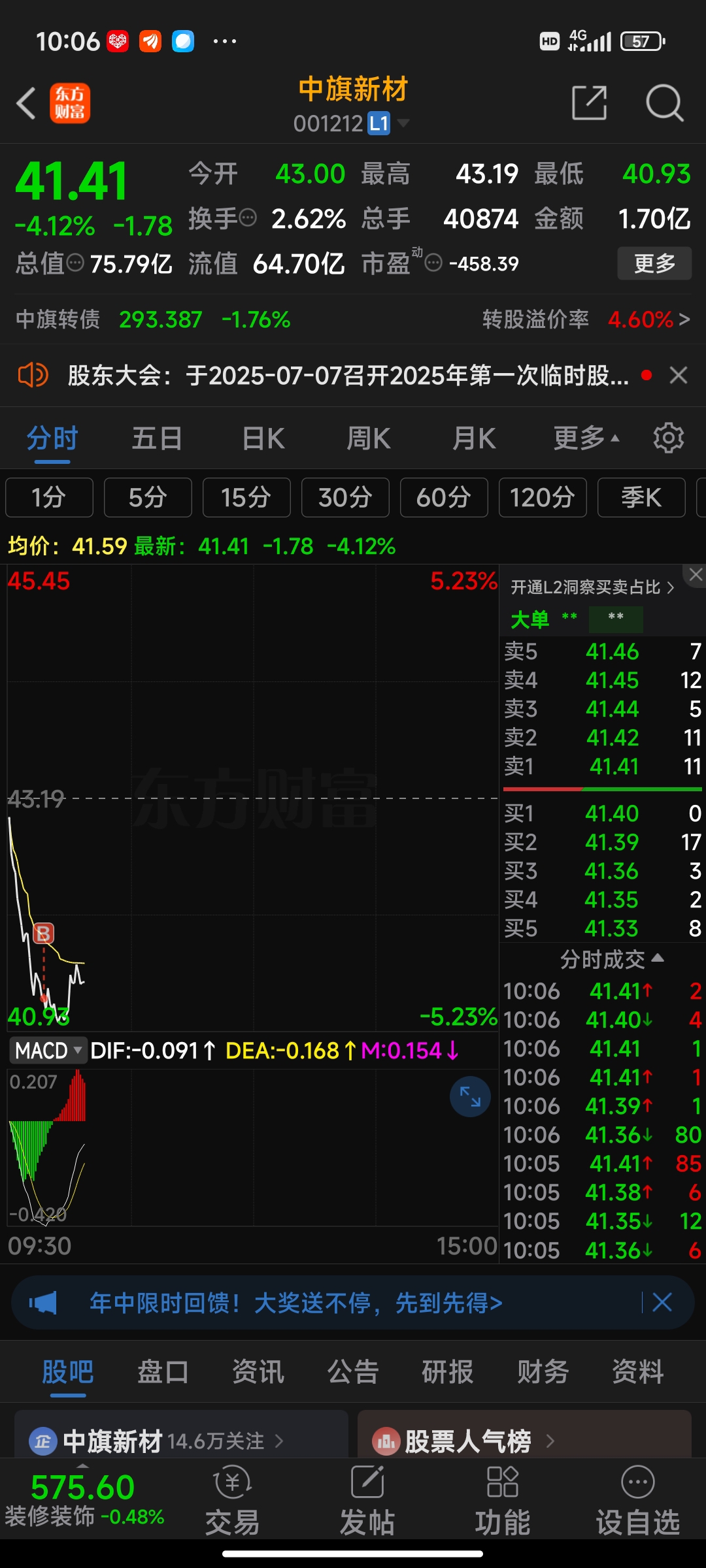Open the 资料 tab
Image resolution: width=706 pixels, height=1568 pixels.
tap(638, 1372)
